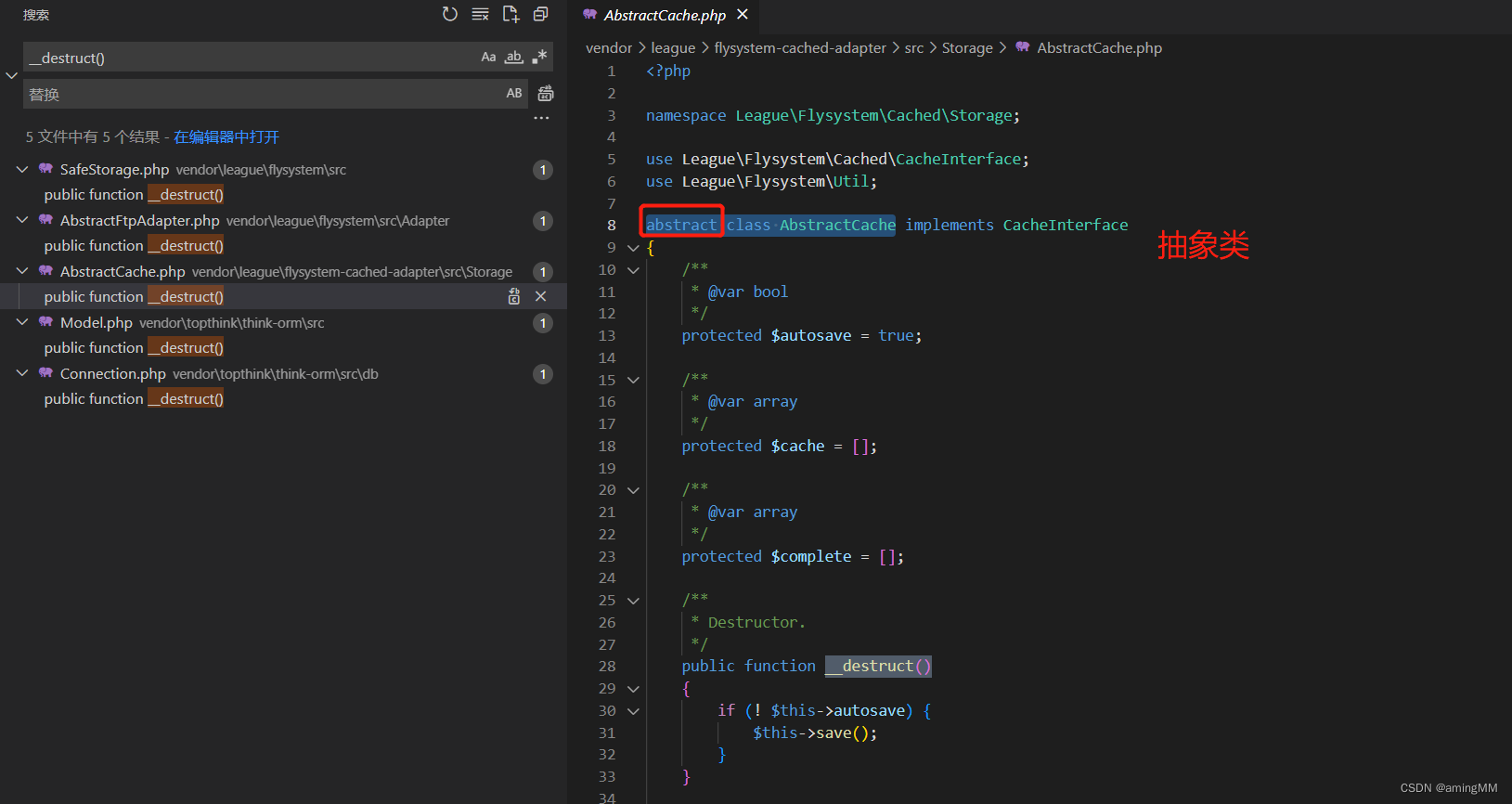This screenshot has height=804, width=1512.
Task: Click the $autosave property declaration
Action: (x=802, y=335)
